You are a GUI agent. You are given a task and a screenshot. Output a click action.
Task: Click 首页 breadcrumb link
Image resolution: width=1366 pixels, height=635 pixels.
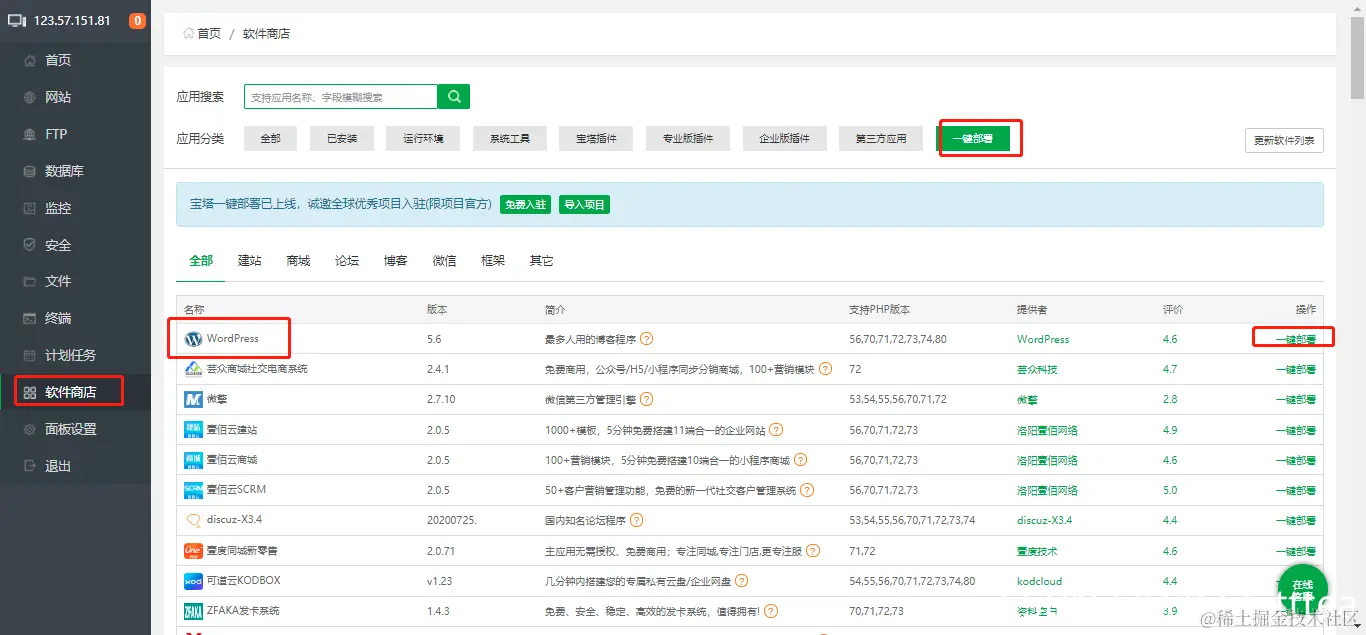tap(209, 33)
